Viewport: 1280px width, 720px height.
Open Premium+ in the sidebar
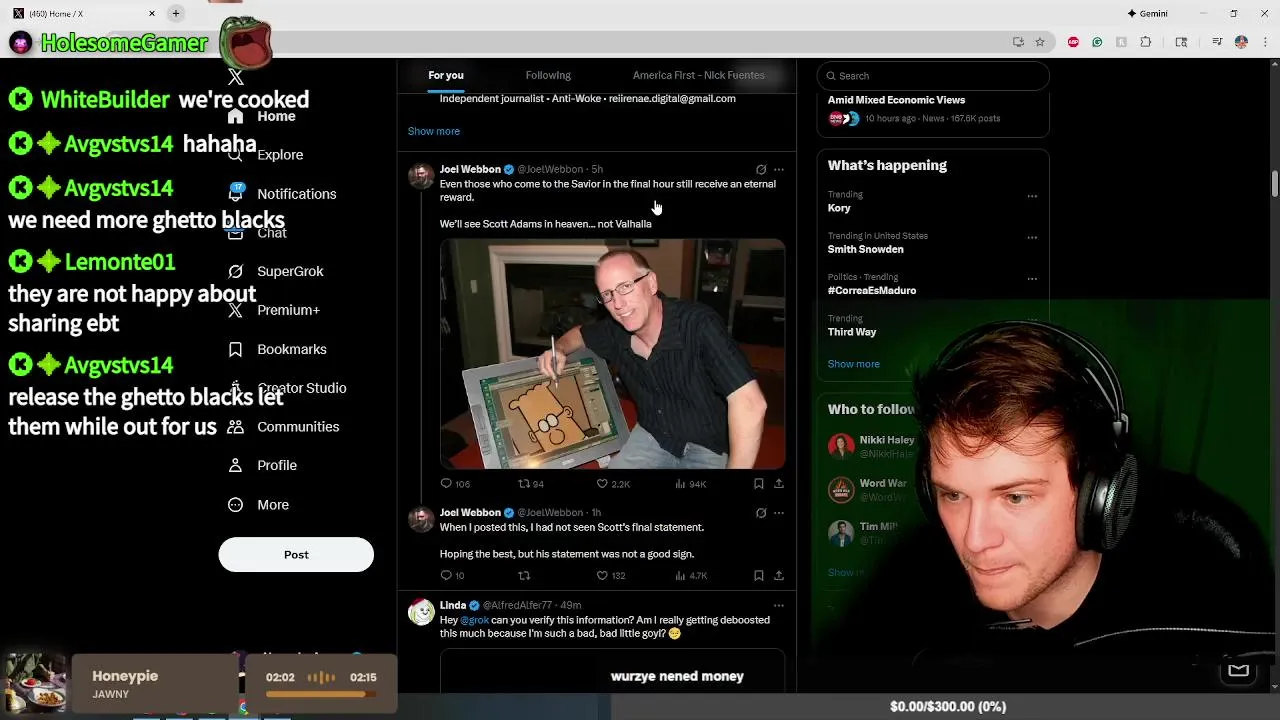(273, 310)
